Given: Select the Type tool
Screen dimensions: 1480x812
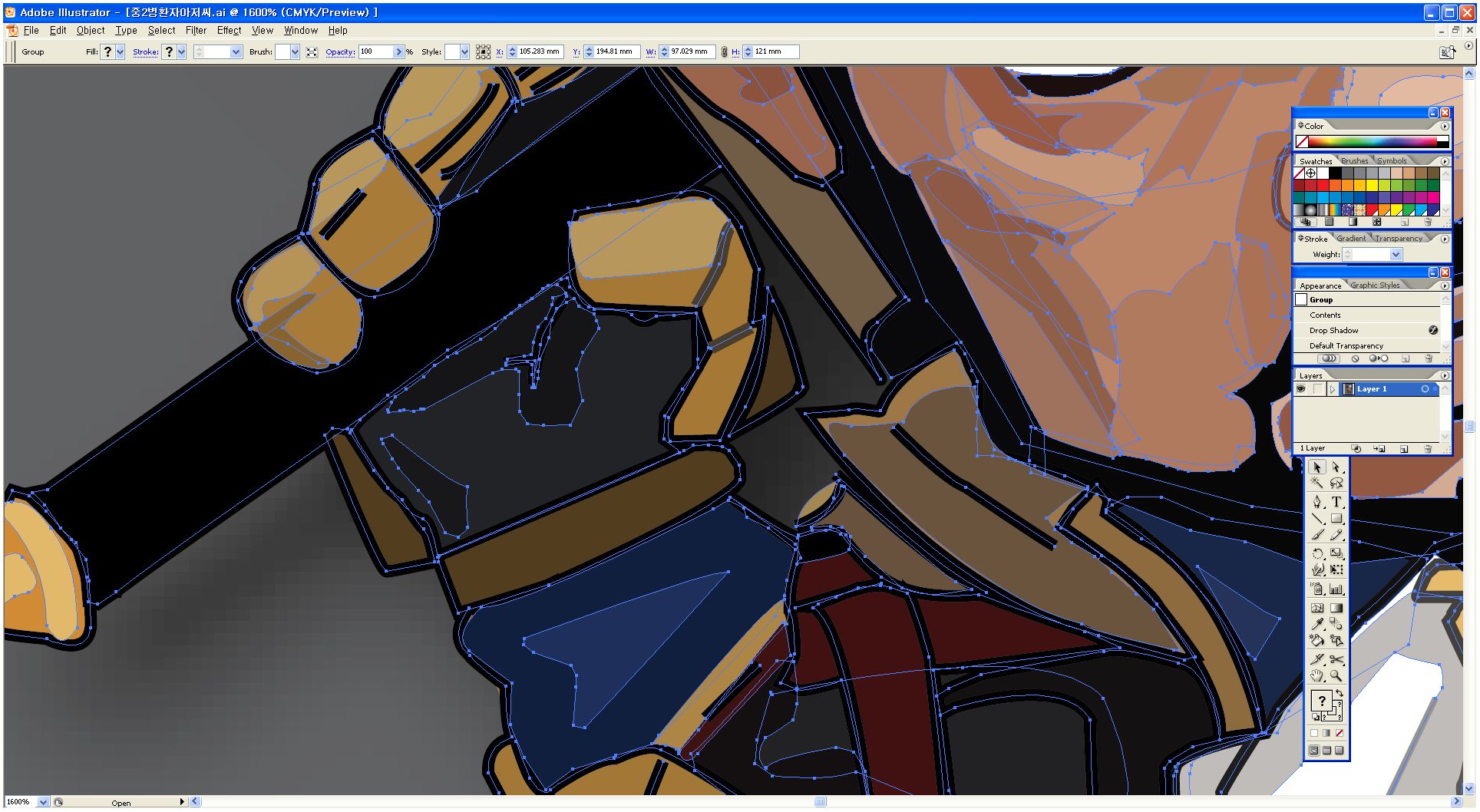Looking at the screenshot, I should (x=1336, y=502).
